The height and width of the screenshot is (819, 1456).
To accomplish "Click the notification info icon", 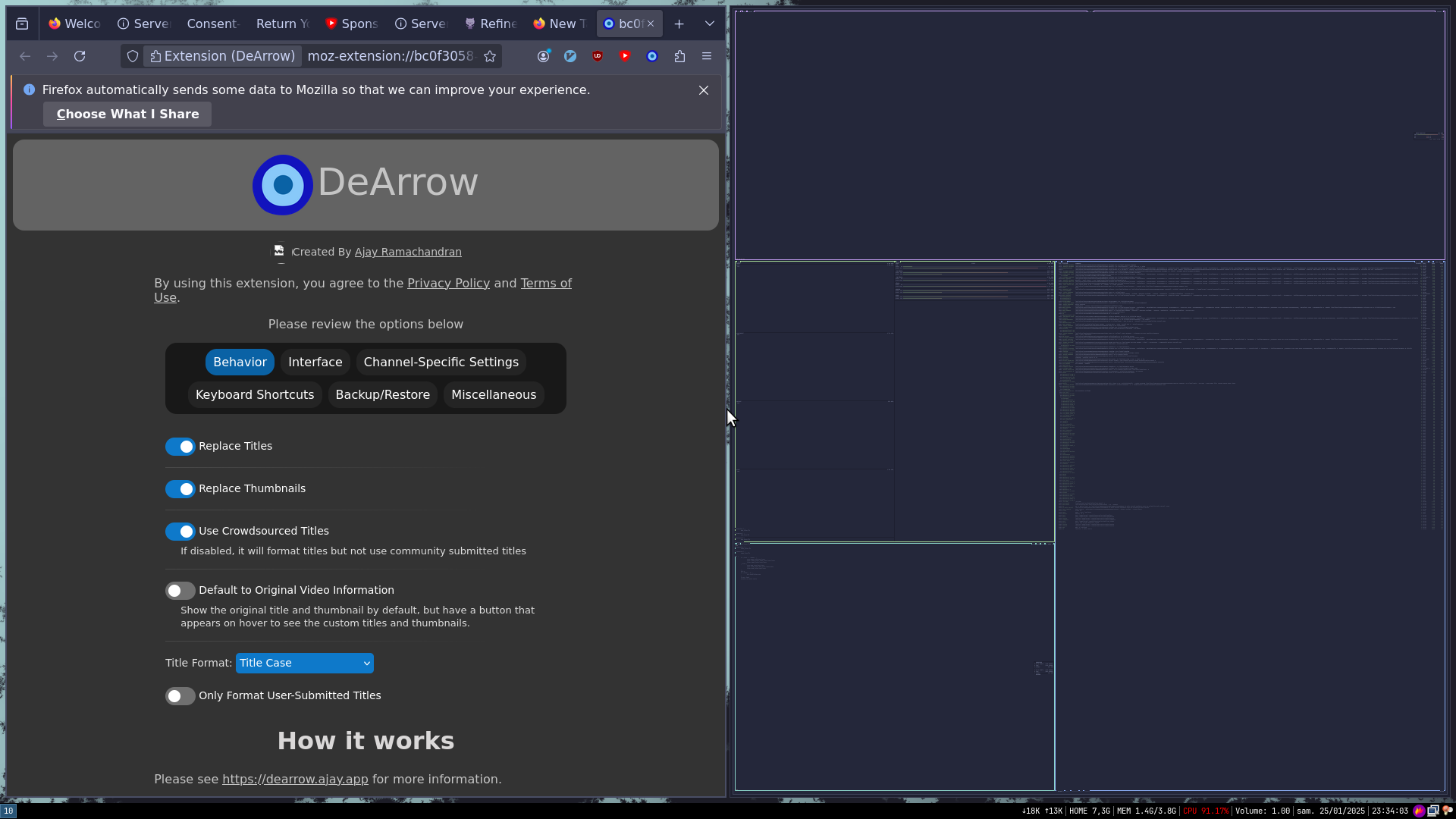I will pos(29,89).
